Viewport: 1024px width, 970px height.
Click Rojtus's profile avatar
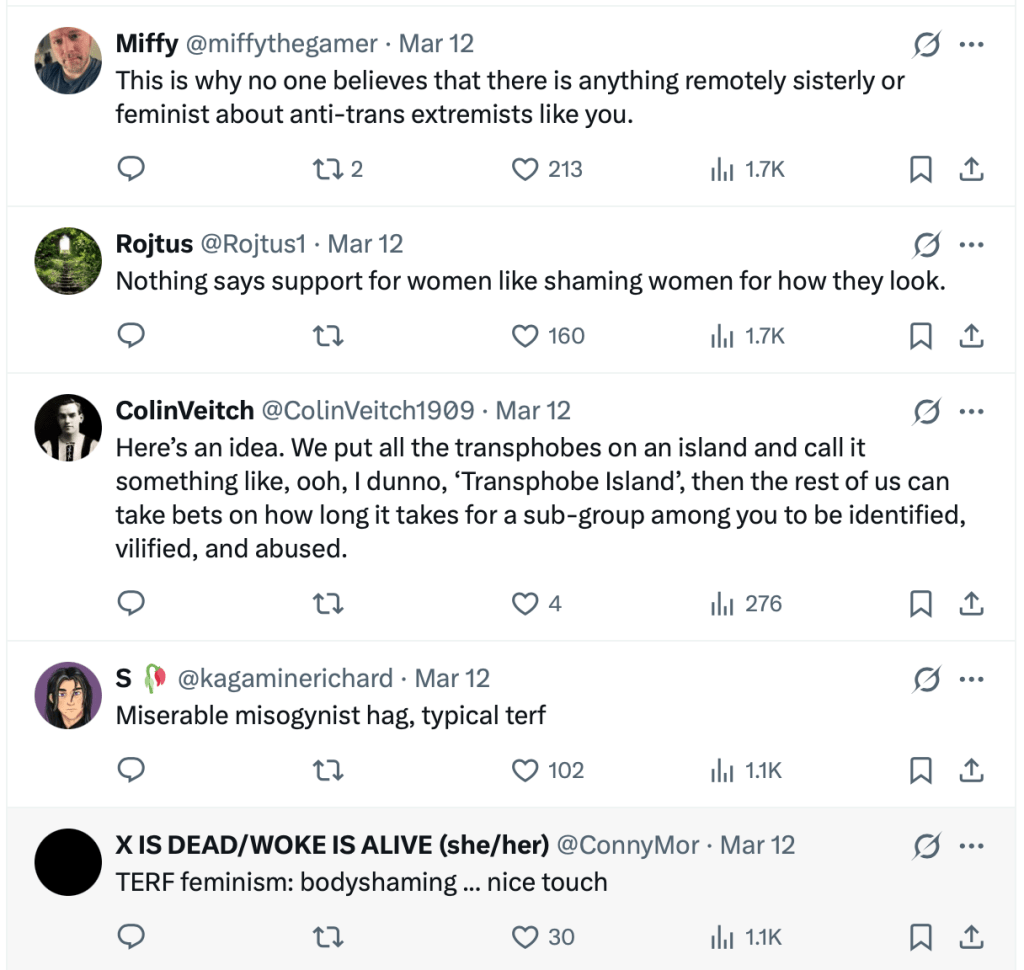pos(68,261)
